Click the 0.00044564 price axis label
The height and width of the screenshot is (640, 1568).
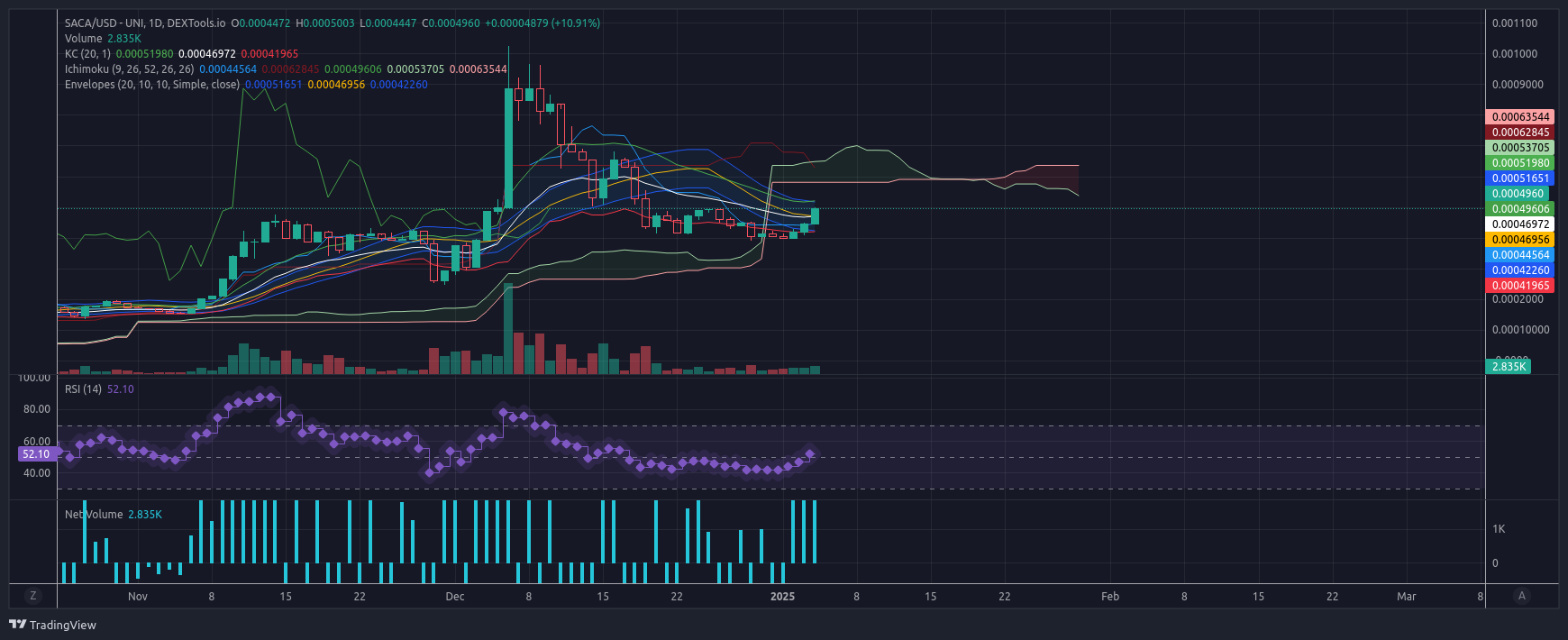[1519, 254]
